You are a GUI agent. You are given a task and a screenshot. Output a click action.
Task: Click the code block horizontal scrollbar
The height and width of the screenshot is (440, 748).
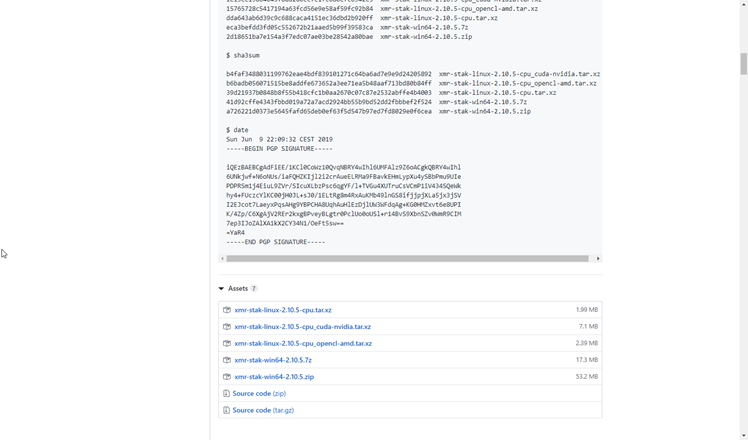407,258
